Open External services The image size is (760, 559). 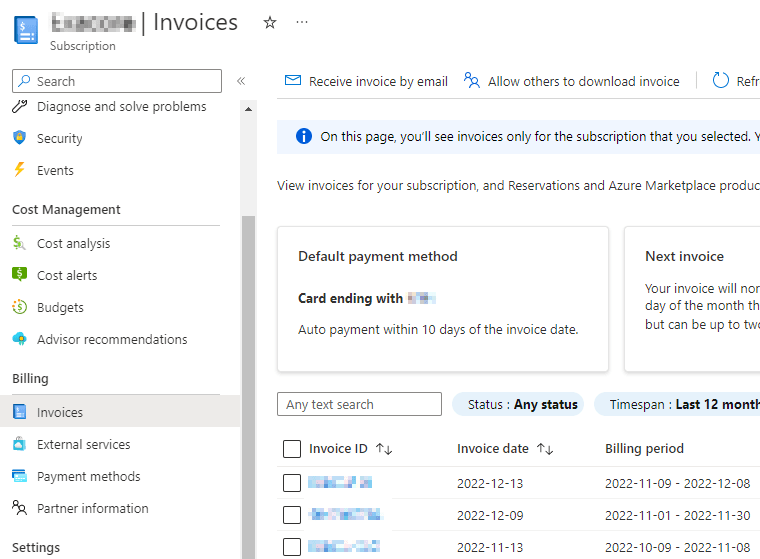tap(84, 444)
